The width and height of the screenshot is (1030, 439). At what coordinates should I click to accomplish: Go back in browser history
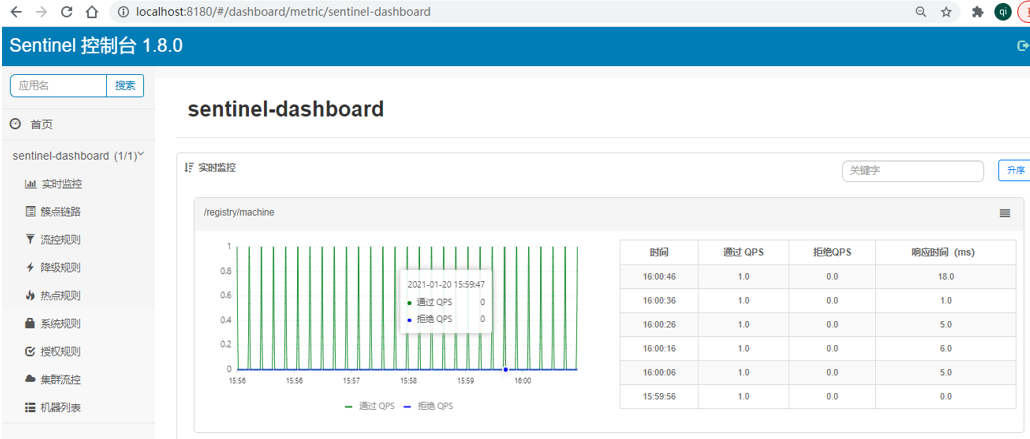click(16, 12)
